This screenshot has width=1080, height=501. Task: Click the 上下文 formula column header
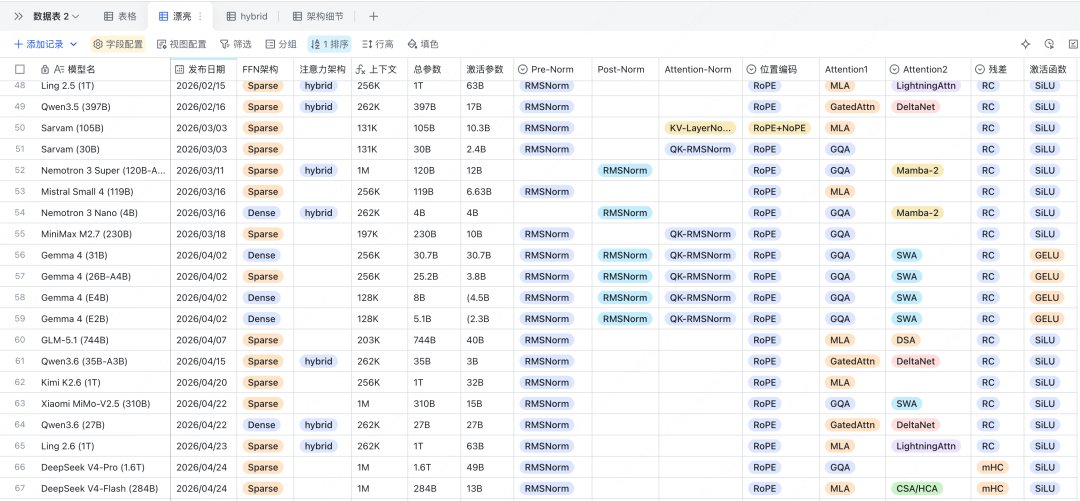pyautogui.click(x=378, y=70)
